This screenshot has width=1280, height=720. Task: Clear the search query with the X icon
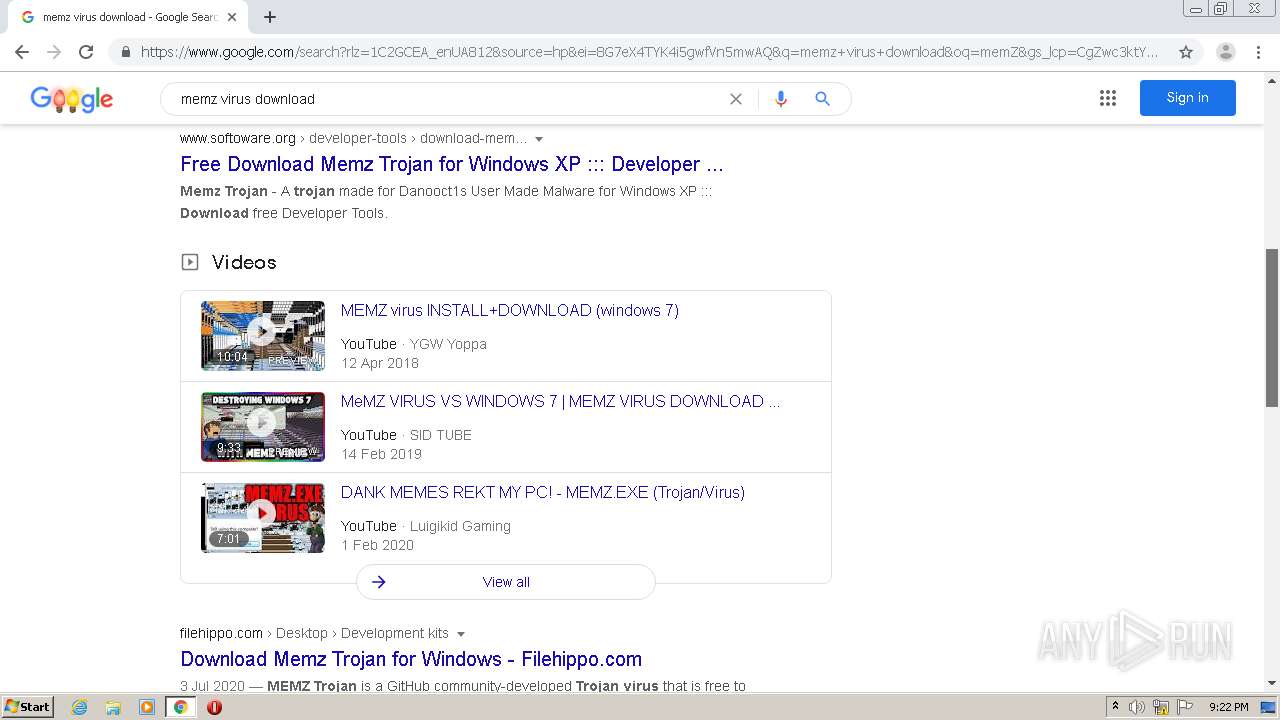736,99
